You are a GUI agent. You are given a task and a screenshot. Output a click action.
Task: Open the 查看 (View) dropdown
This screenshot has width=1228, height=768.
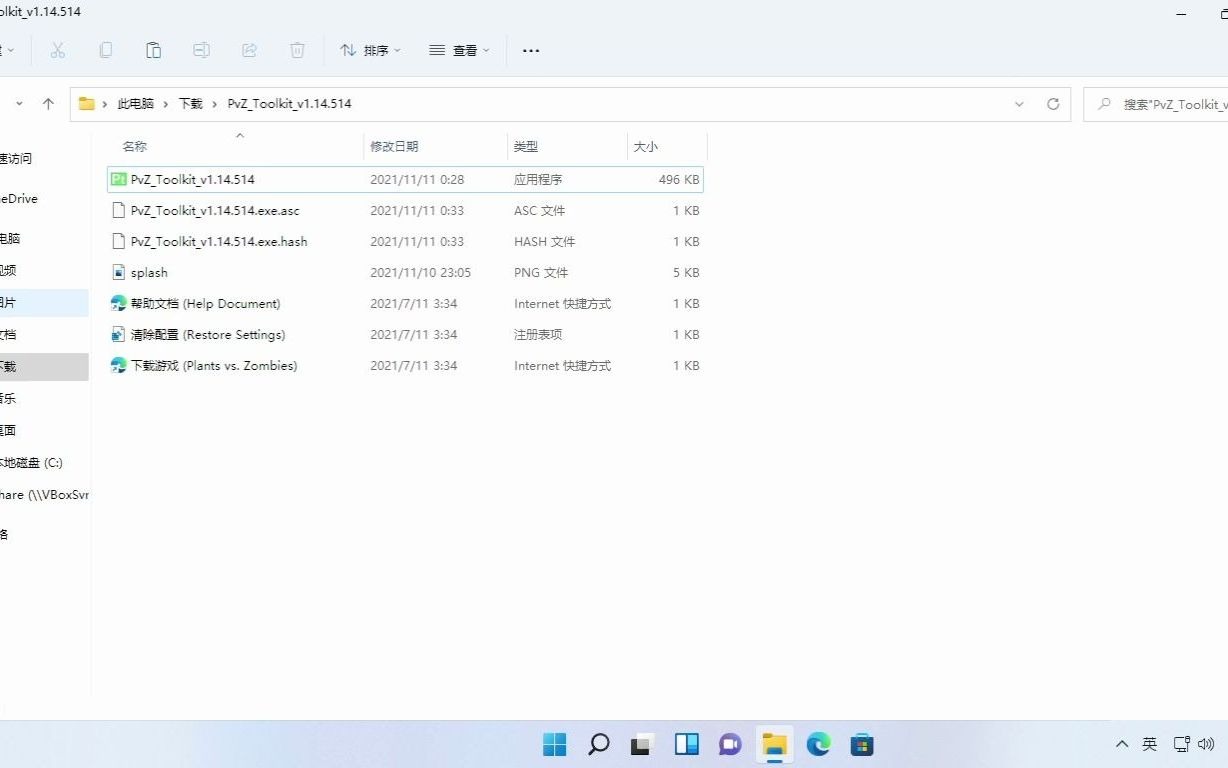pyautogui.click(x=458, y=50)
